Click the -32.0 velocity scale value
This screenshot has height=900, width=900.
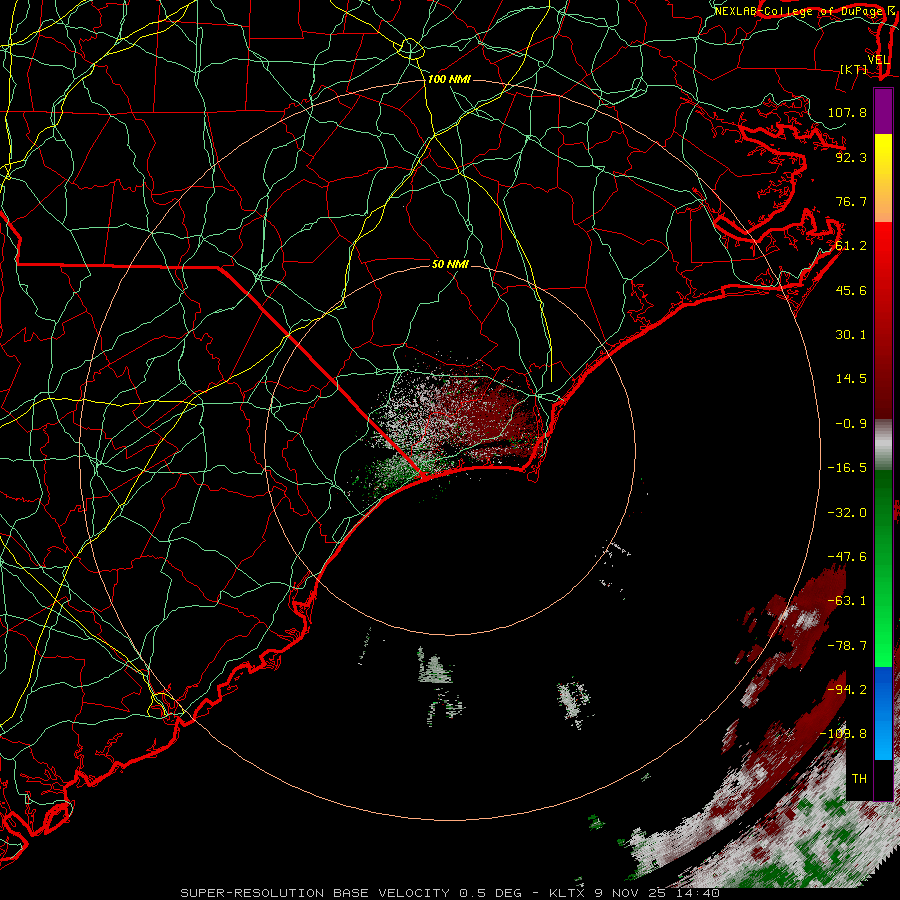[x=847, y=513]
